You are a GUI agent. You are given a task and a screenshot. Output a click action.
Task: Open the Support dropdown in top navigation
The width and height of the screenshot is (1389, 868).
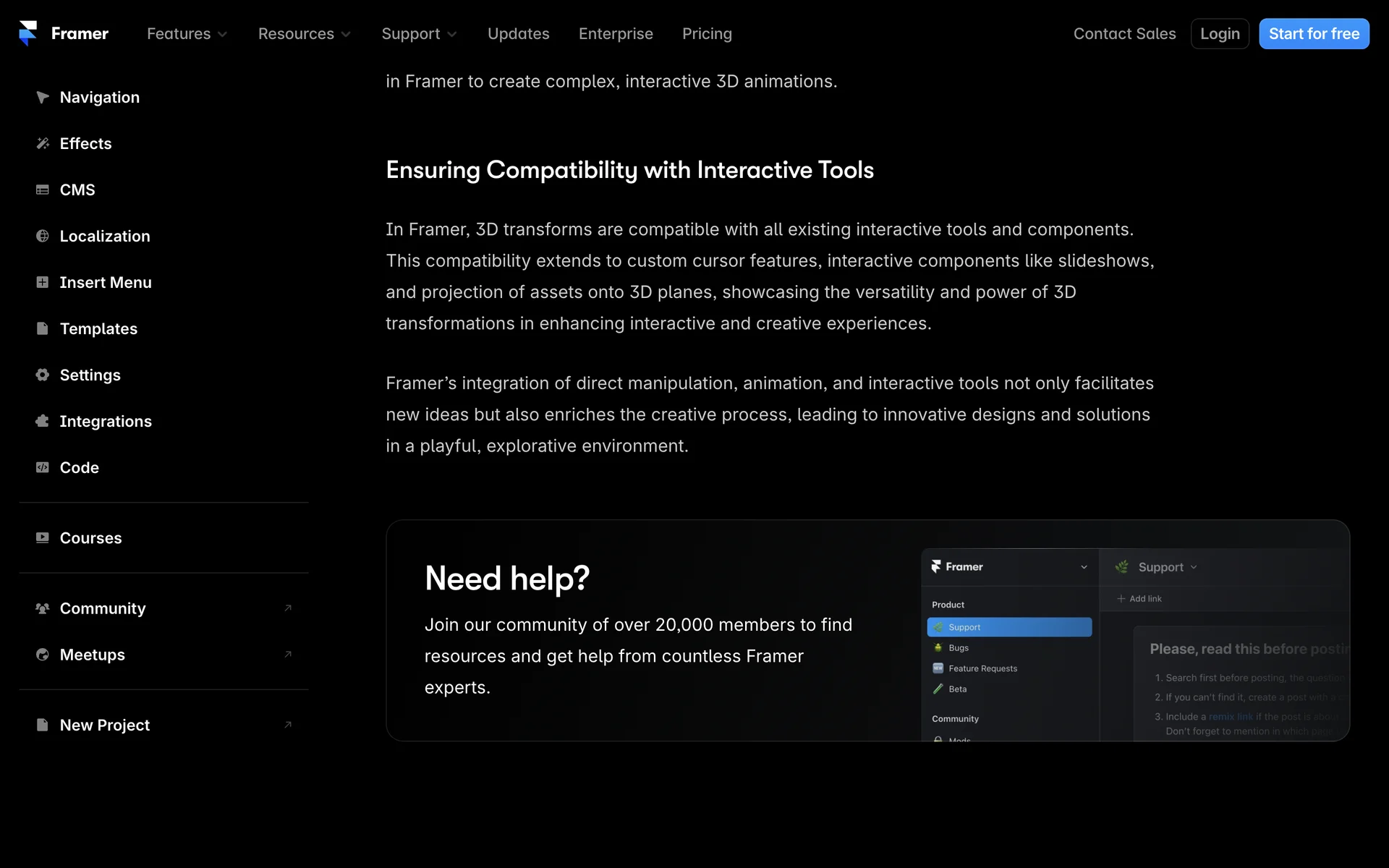(x=419, y=34)
